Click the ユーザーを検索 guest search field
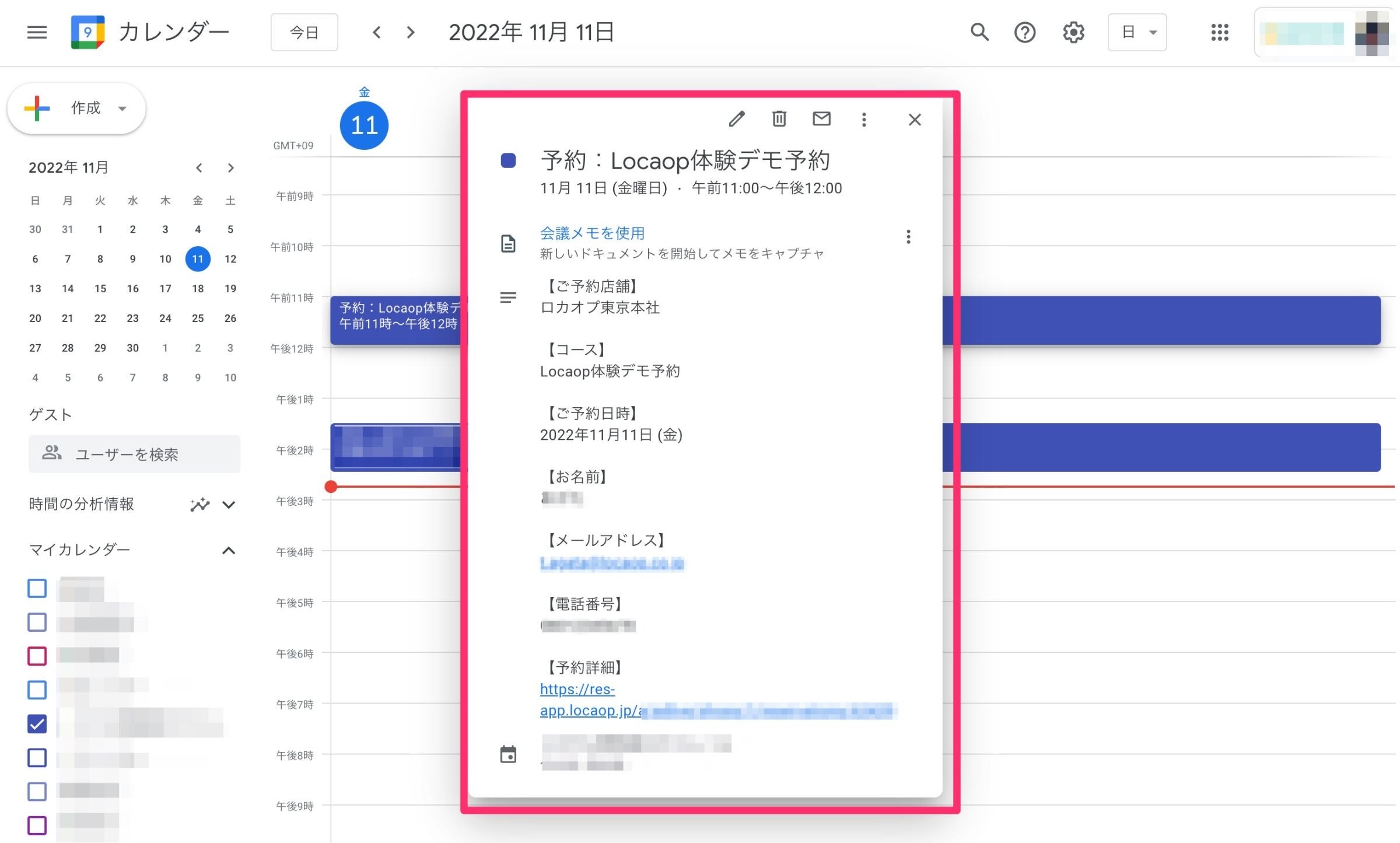Screen dimensions: 1400x843 (x=134, y=453)
